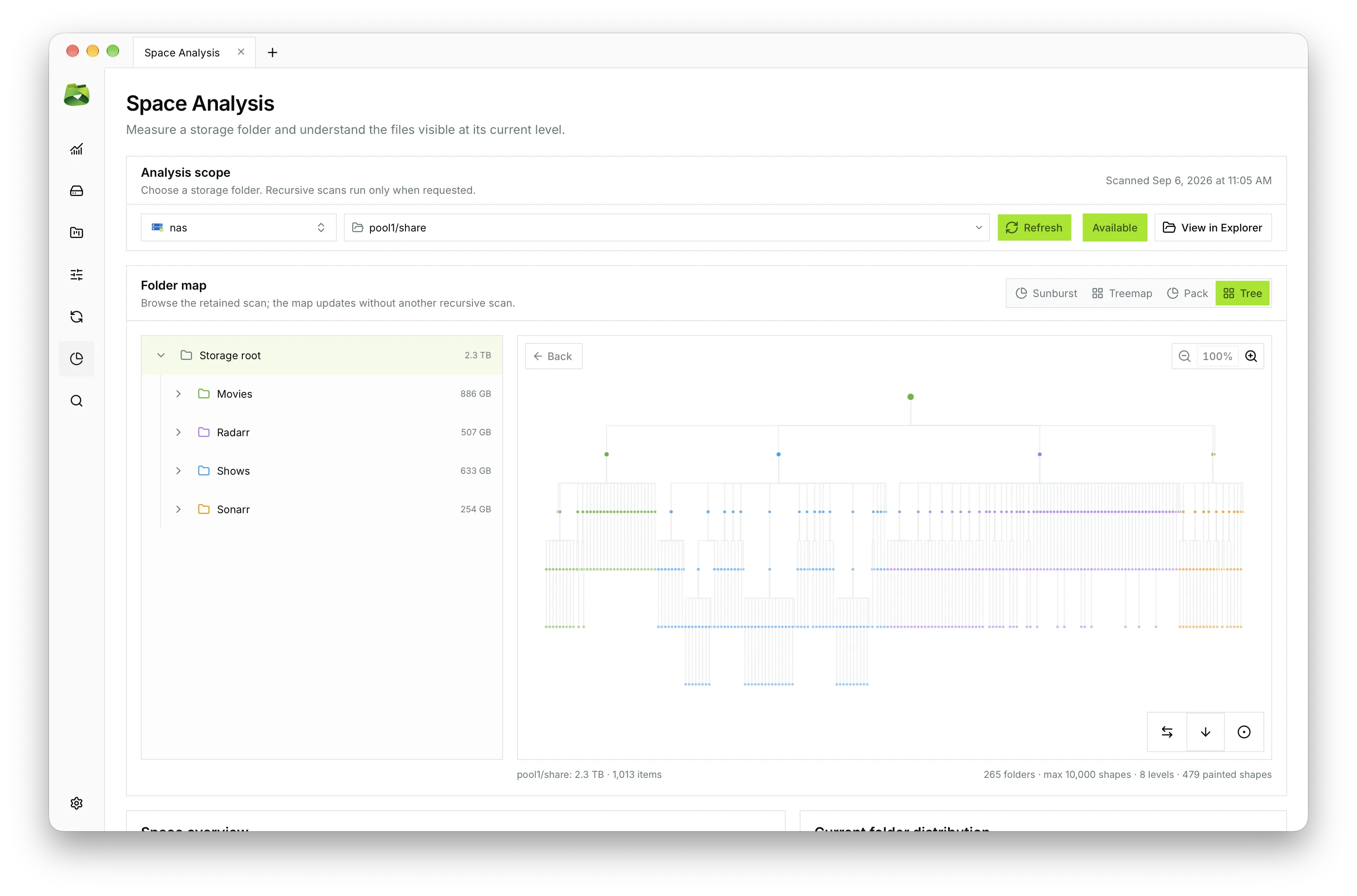
Task: Click the green Movies node in graph
Action: (x=607, y=454)
